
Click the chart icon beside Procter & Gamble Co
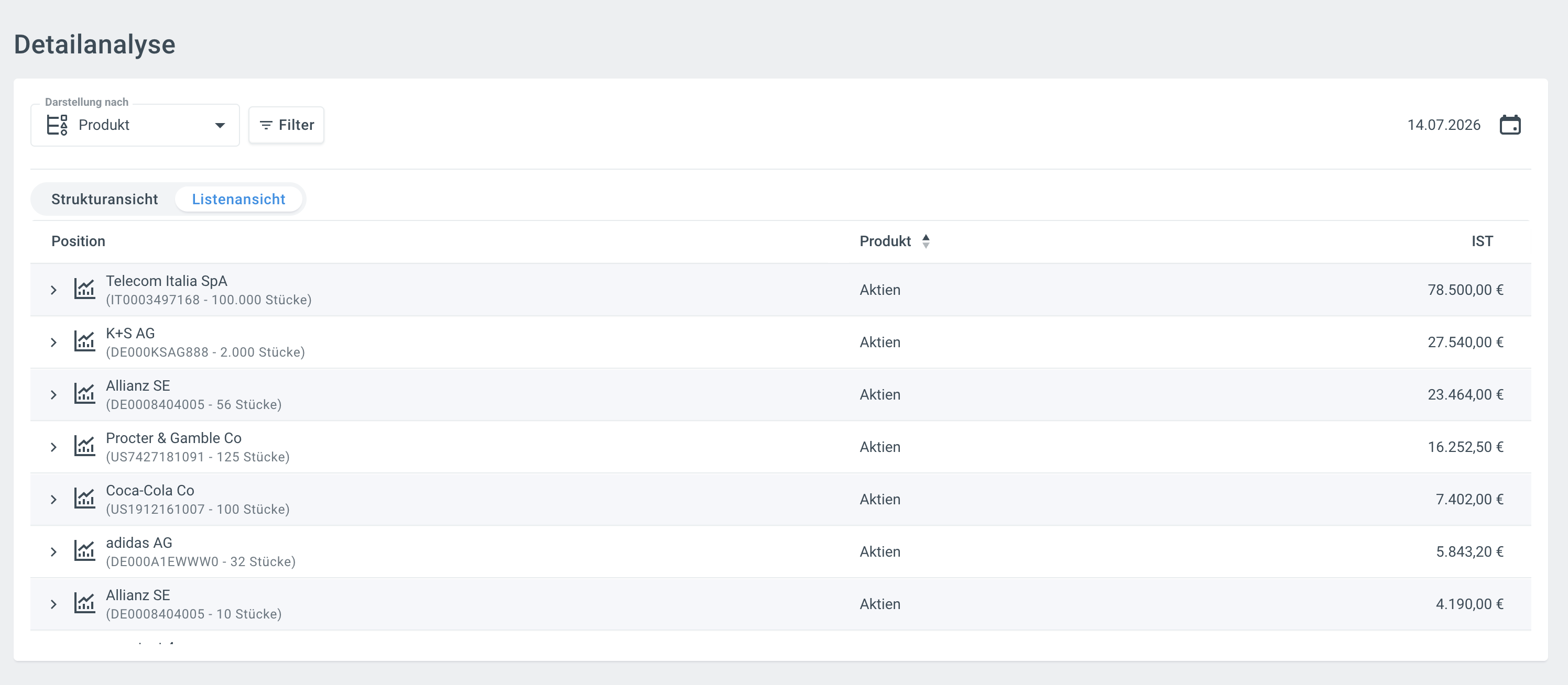pos(84,446)
